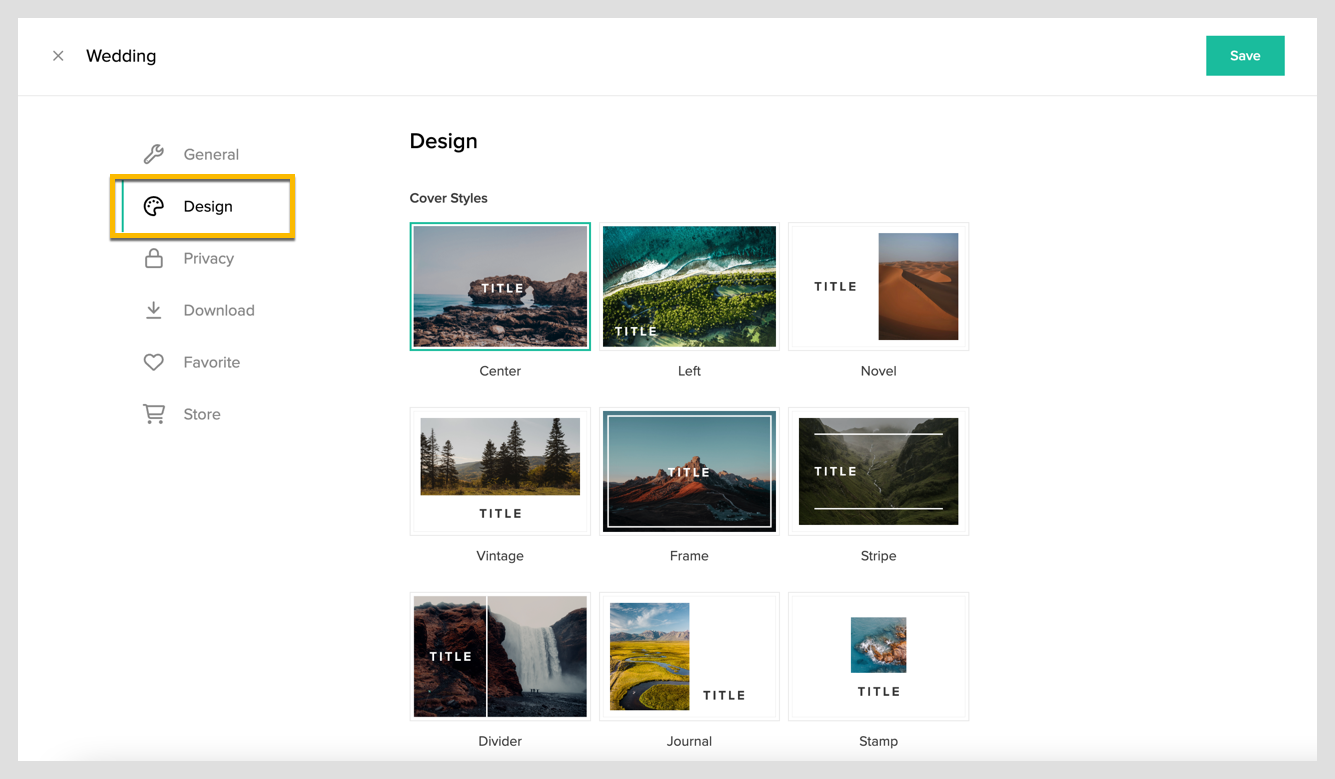The width and height of the screenshot is (1335, 779).
Task: Click the "Novel" caption text
Action: pyautogui.click(x=878, y=371)
